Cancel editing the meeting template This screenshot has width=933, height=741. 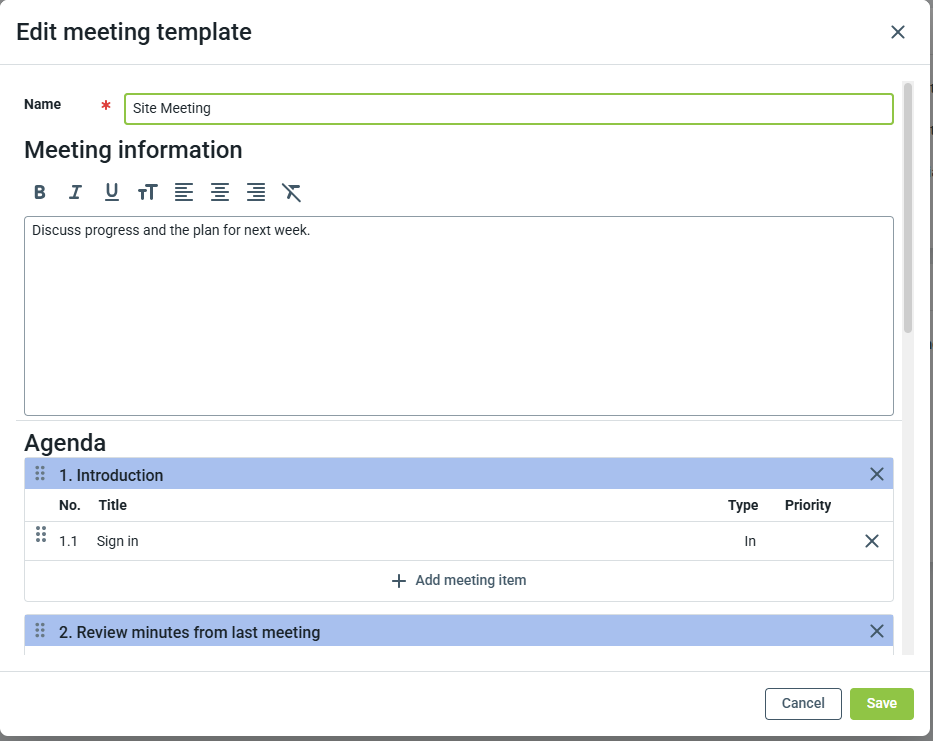click(x=803, y=703)
